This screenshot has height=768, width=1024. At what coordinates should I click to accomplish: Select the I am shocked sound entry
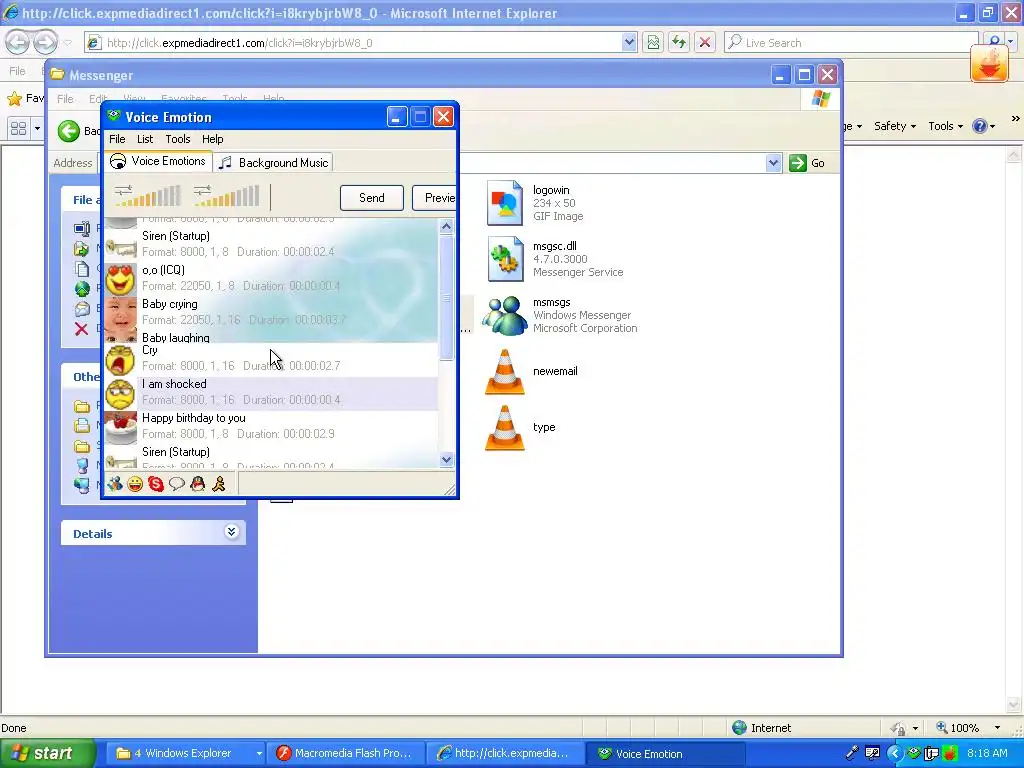click(271, 394)
